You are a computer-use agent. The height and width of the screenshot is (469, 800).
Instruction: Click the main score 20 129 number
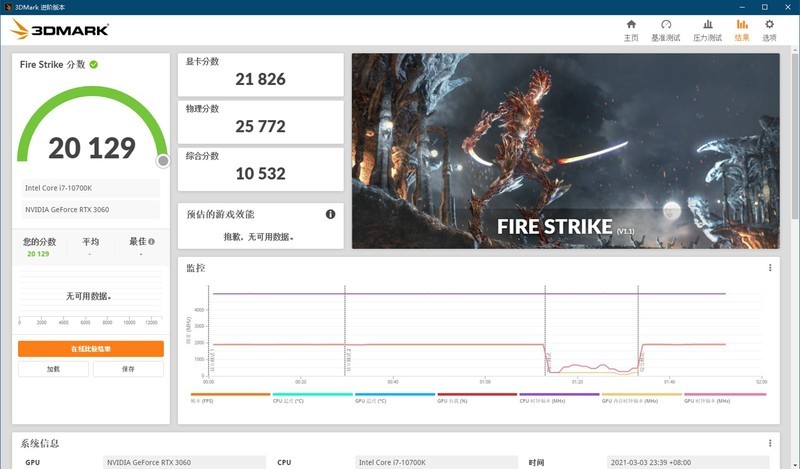[92, 148]
